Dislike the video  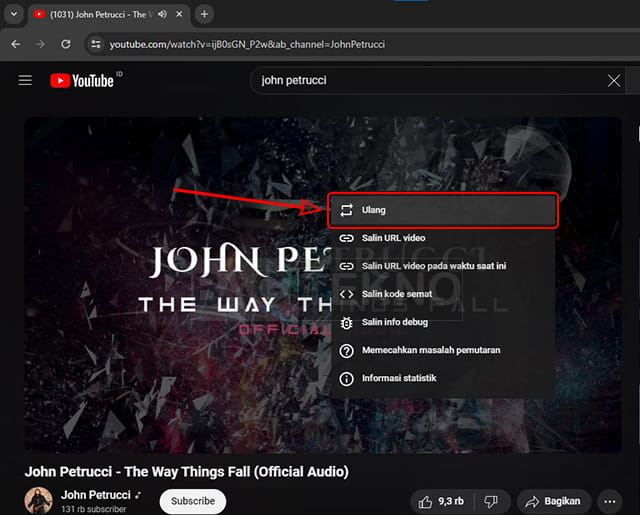coord(491,501)
